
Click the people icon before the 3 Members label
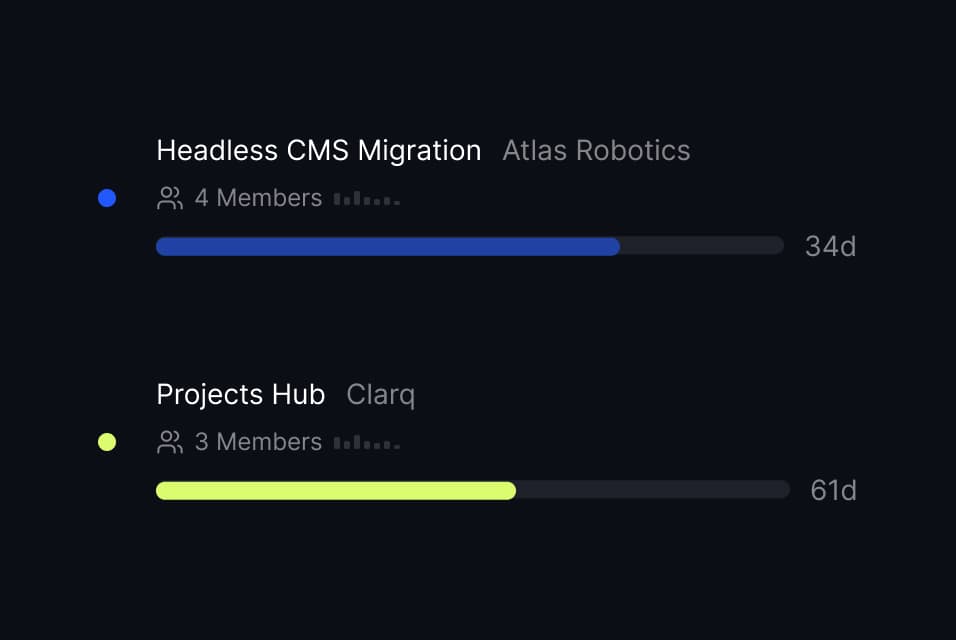[169, 441]
